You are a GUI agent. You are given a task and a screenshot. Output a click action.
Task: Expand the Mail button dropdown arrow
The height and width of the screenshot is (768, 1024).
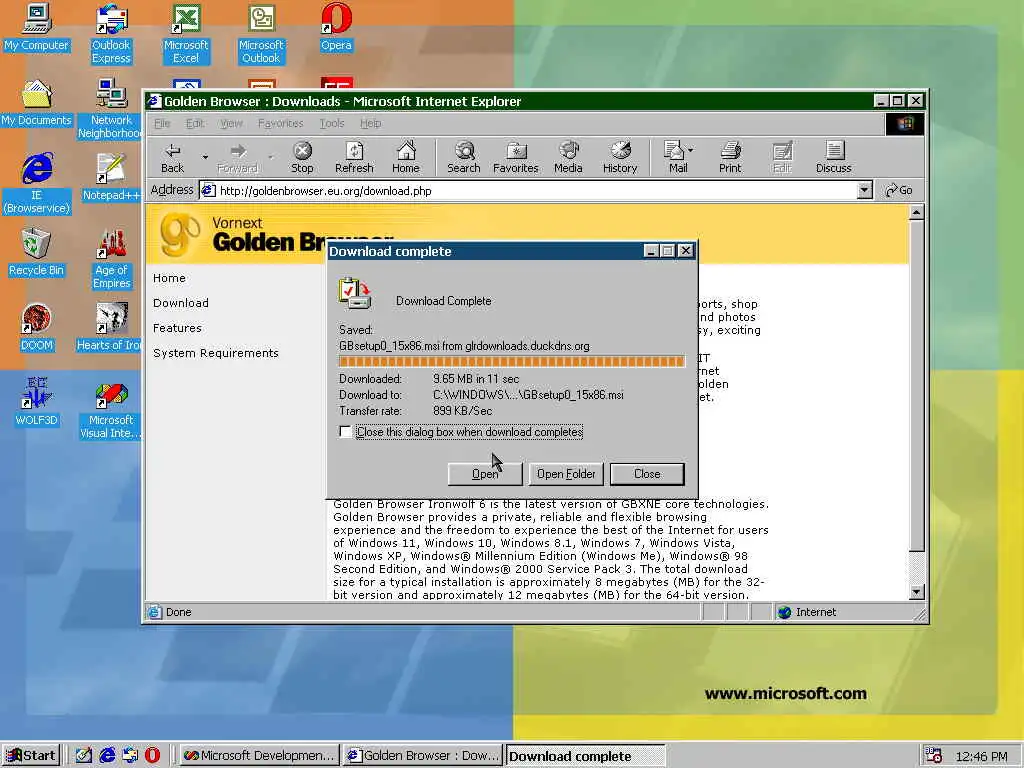pyautogui.click(x=692, y=150)
